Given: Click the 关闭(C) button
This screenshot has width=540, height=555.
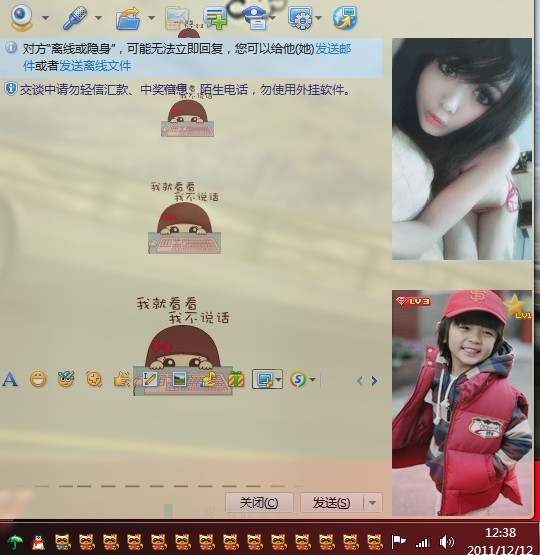Looking at the screenshot, I should click(x=259, y=503).
